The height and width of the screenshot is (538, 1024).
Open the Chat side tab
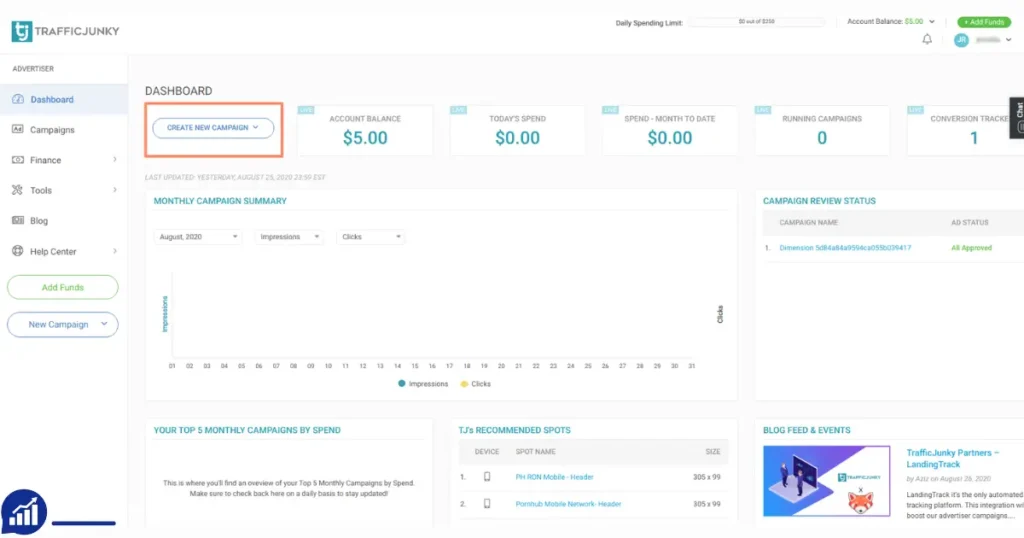click(x=1017, y=118)
